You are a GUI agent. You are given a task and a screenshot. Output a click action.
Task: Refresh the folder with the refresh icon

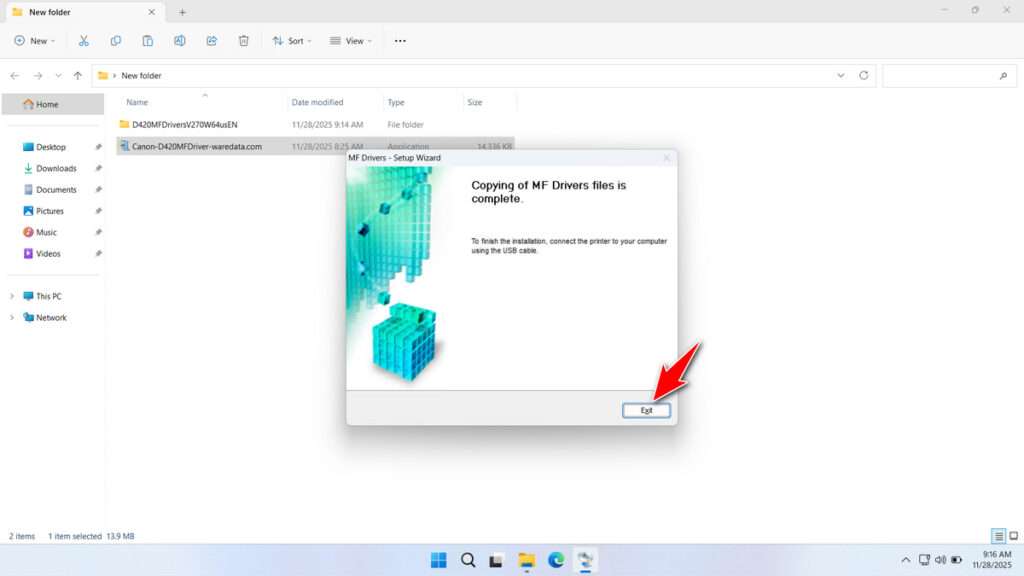862,75
